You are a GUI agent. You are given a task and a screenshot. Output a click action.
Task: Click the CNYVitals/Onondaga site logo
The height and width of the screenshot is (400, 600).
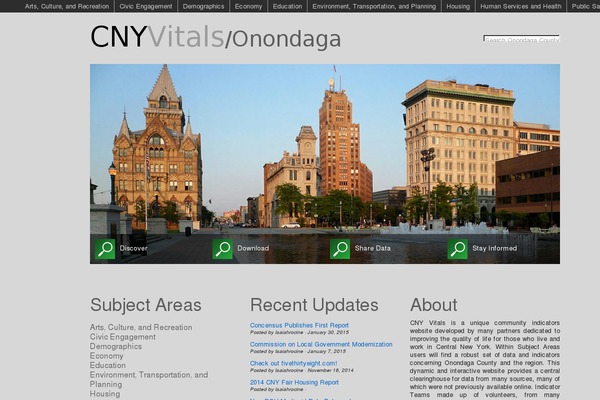215,37
